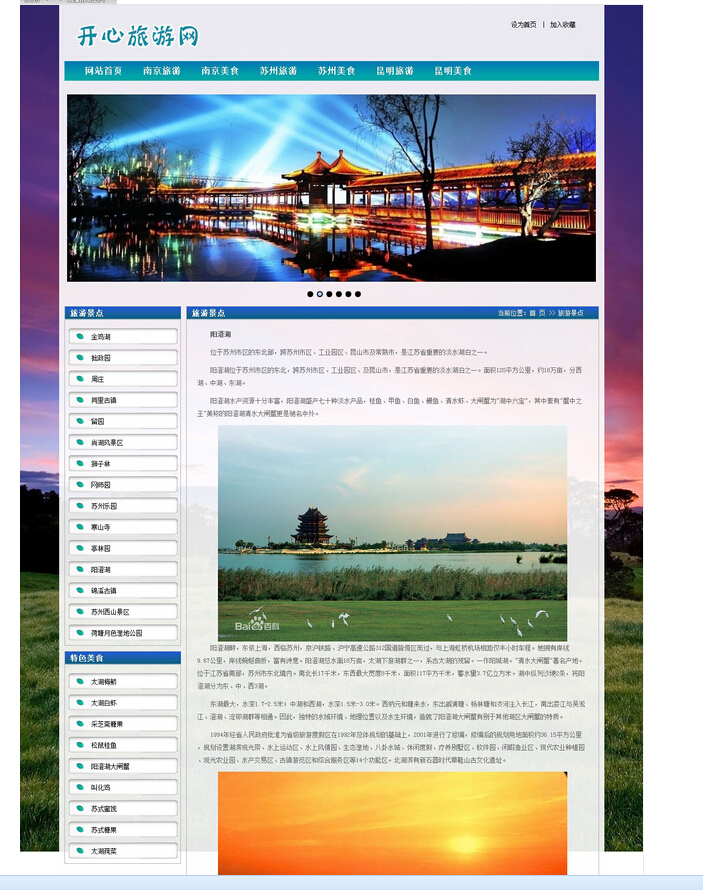Screen dimensions: 703x890
Task: Click the green leaf icon beside 松鼠桂鱼
Action: 78,745
